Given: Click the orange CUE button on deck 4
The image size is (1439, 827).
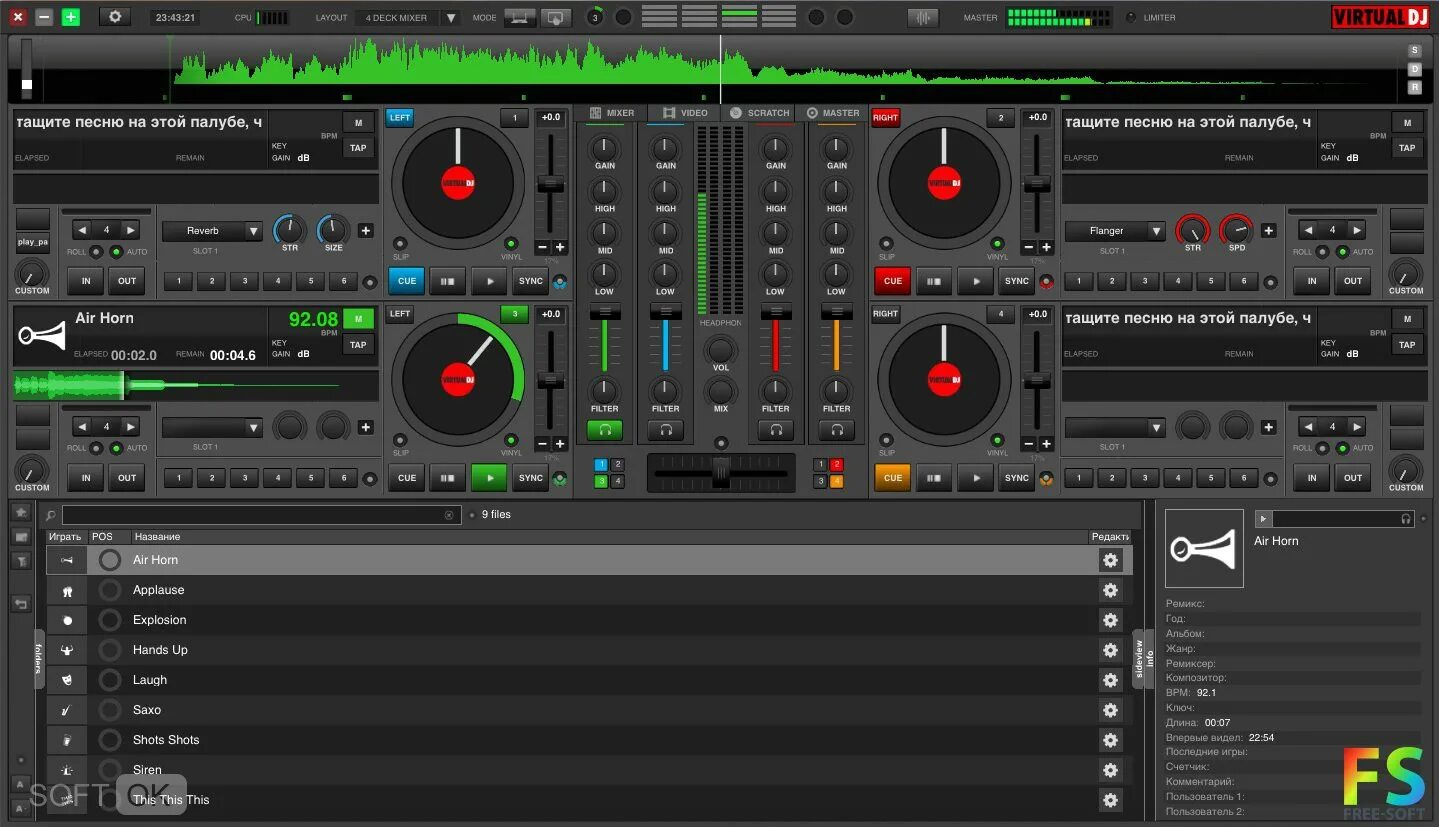Looking at the screenshot, I should point(893,478).
